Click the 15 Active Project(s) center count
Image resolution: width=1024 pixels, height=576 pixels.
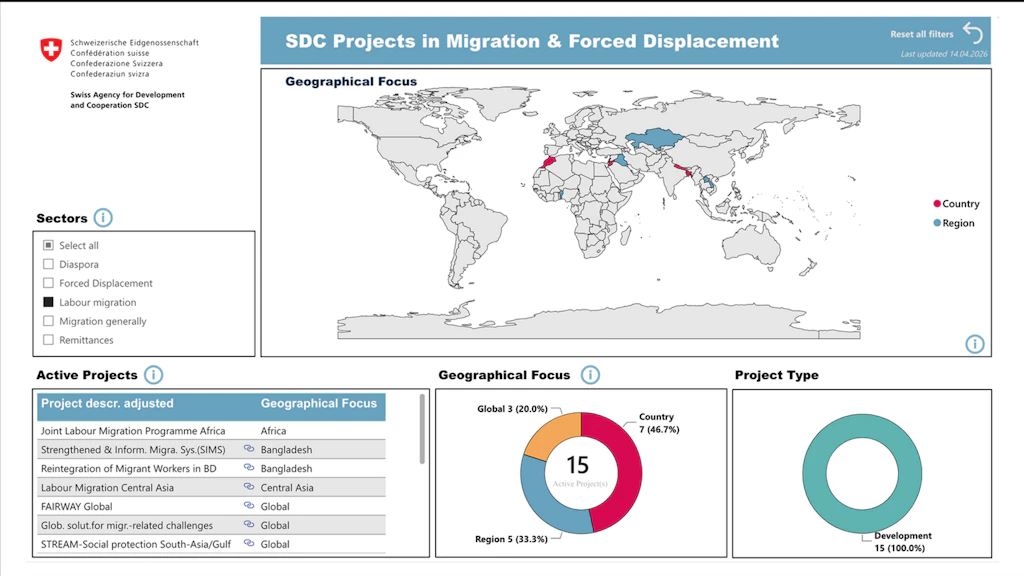[x=579, y=471]
